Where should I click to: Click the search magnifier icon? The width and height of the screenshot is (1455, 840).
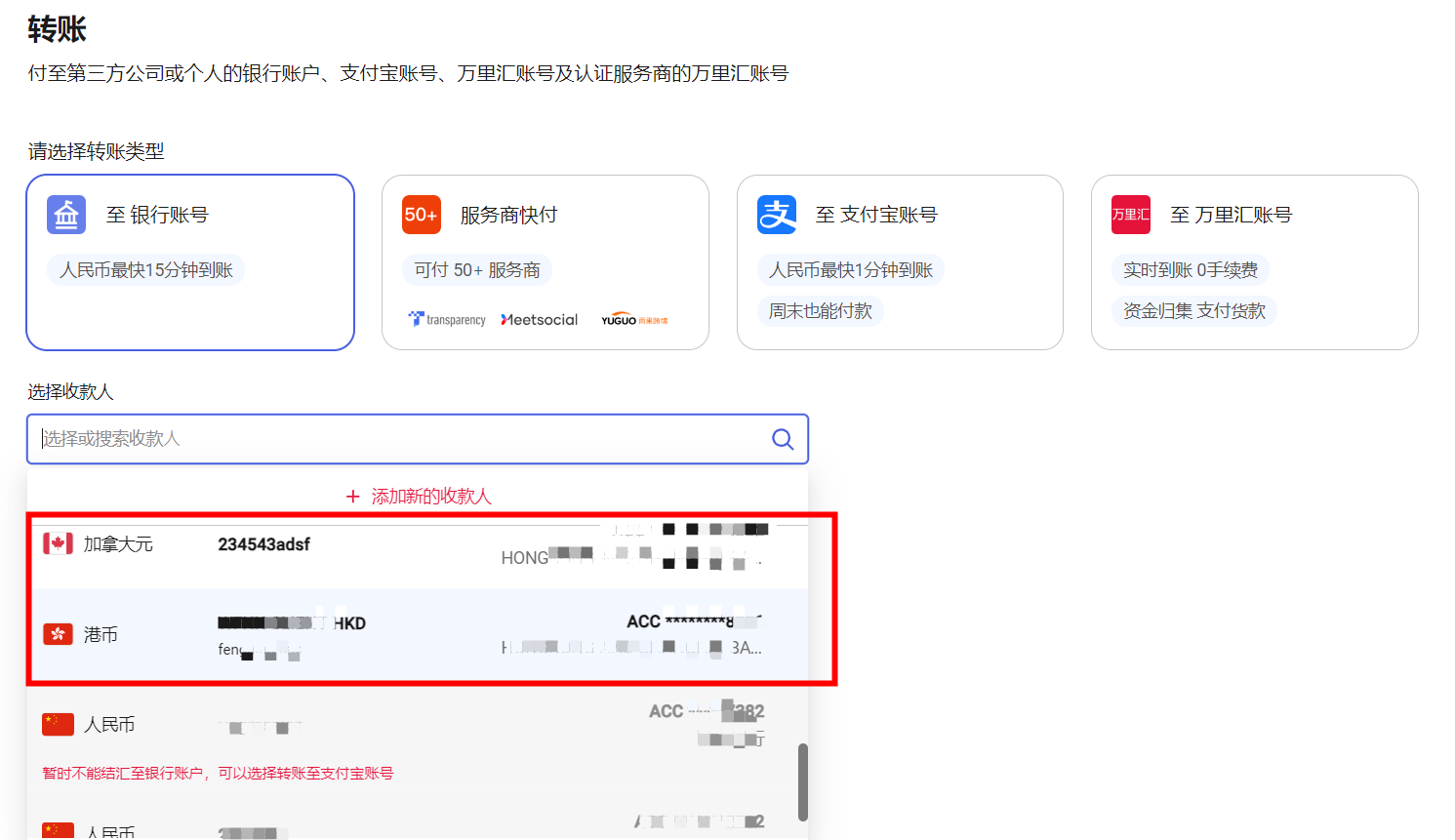[x=783, y=439]
